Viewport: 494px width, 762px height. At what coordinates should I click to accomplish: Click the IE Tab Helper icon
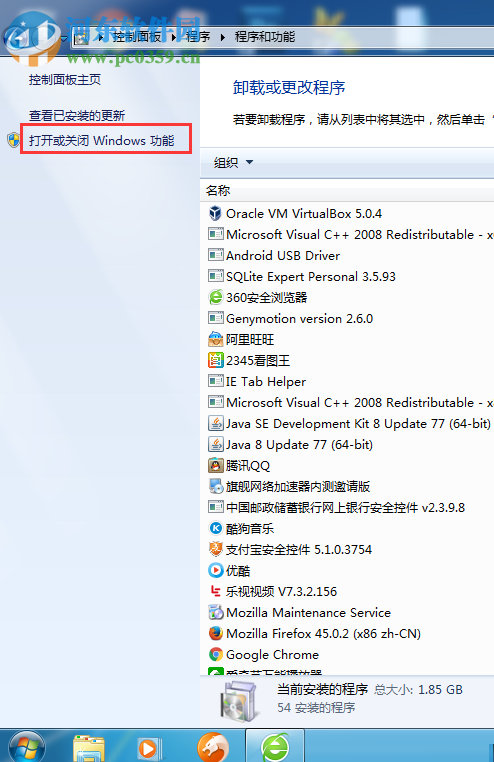tap(215, 381)
